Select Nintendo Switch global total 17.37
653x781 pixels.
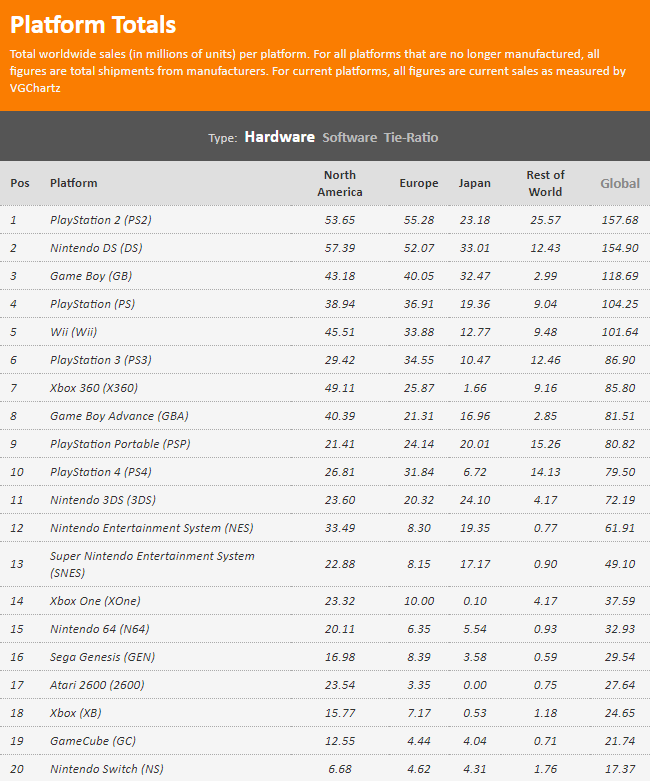(620, 769)
